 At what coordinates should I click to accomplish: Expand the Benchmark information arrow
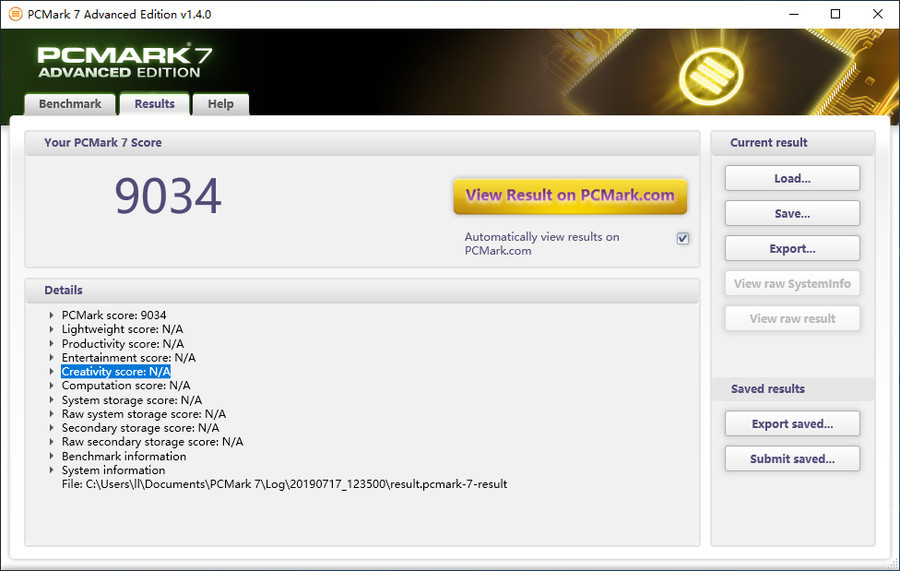pos(51,456)
